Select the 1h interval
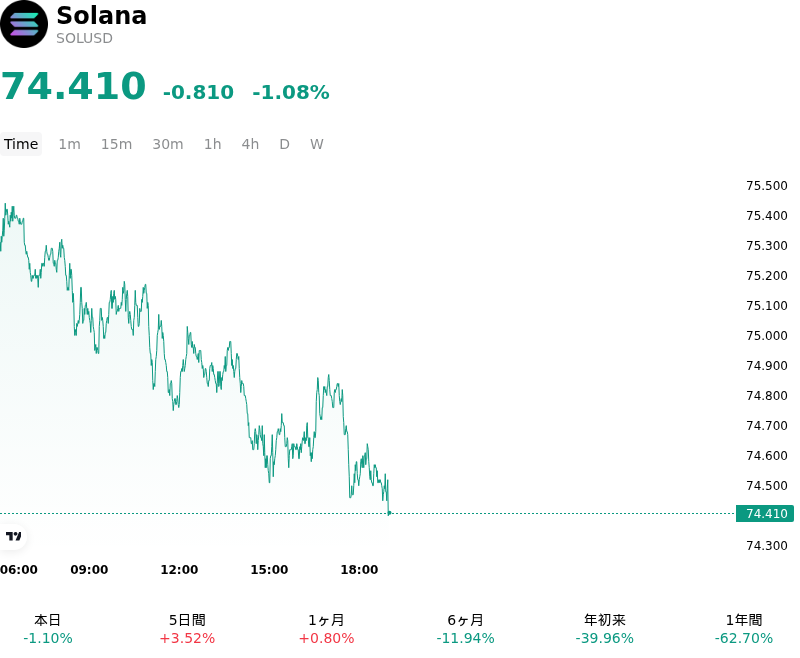 point(213,144)
